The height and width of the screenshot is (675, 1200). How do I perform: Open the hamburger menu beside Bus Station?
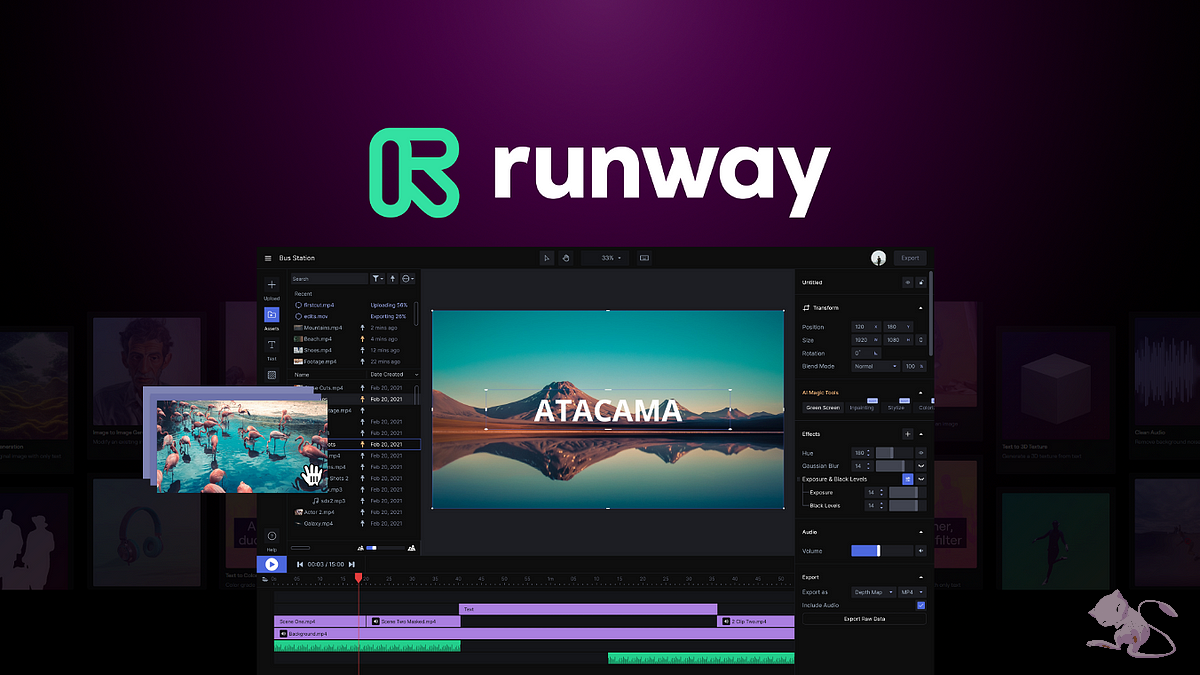coord(268,258)
